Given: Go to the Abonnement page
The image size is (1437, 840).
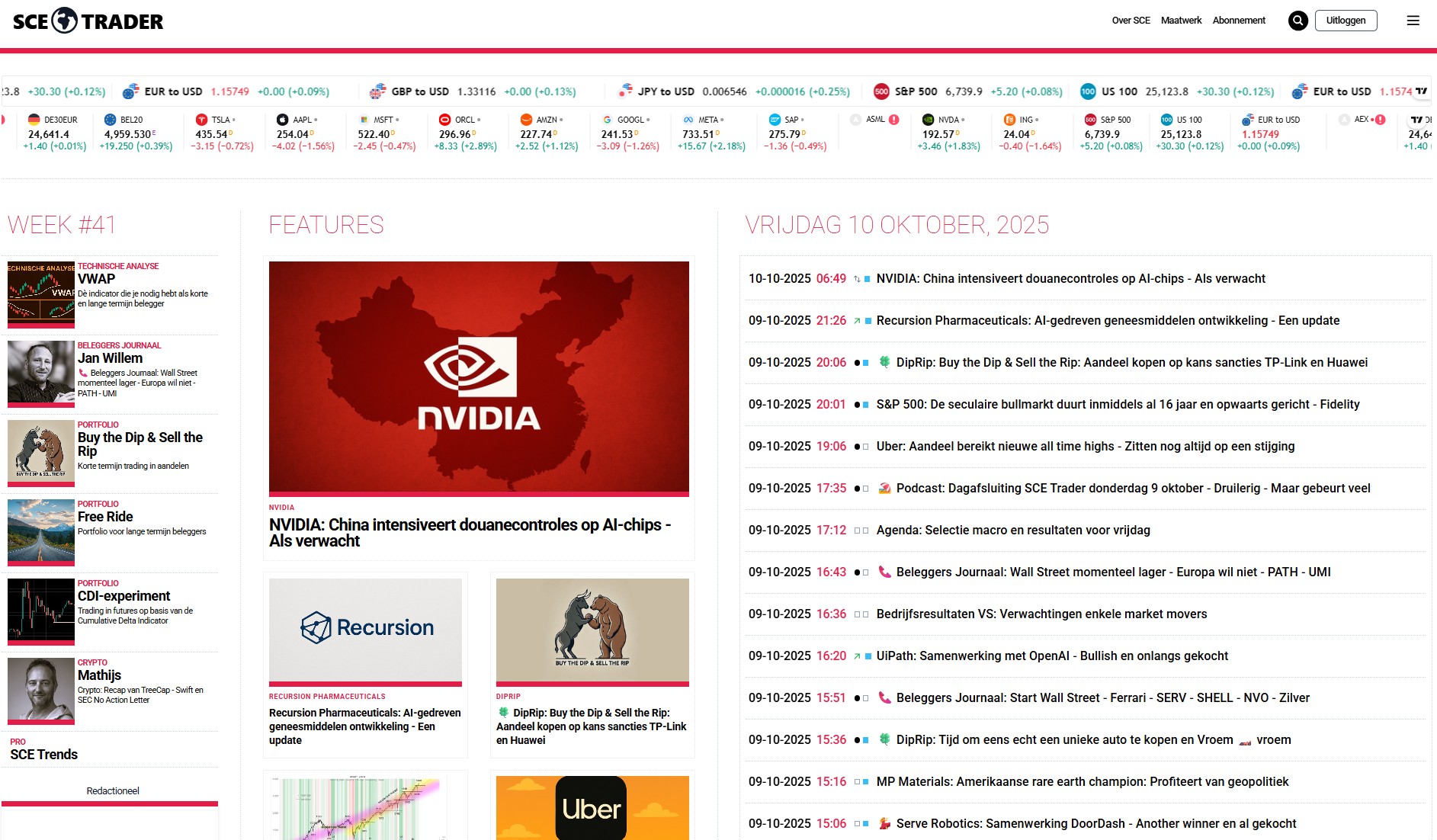Looking at the screenshot, I should (1239, 21).
